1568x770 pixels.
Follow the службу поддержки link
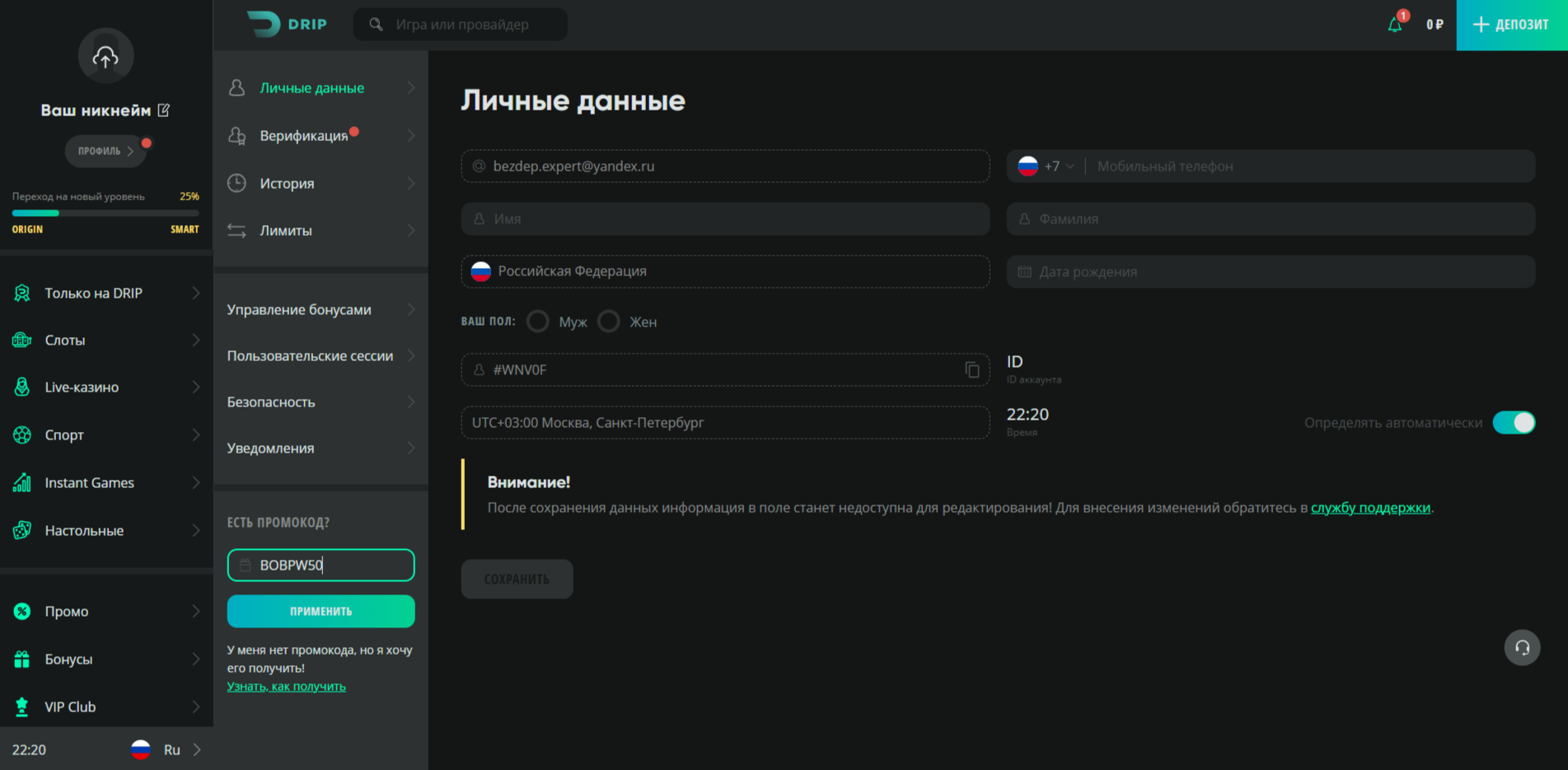pos(1370,508)
